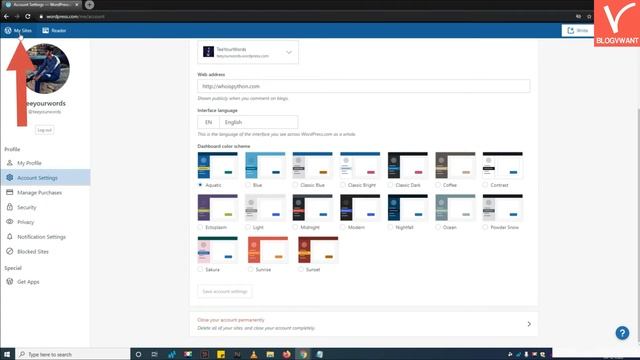Open Sticky Notes from the taskbar
The width and height of the screenshot is (640, 360).
tap(221, 354)
